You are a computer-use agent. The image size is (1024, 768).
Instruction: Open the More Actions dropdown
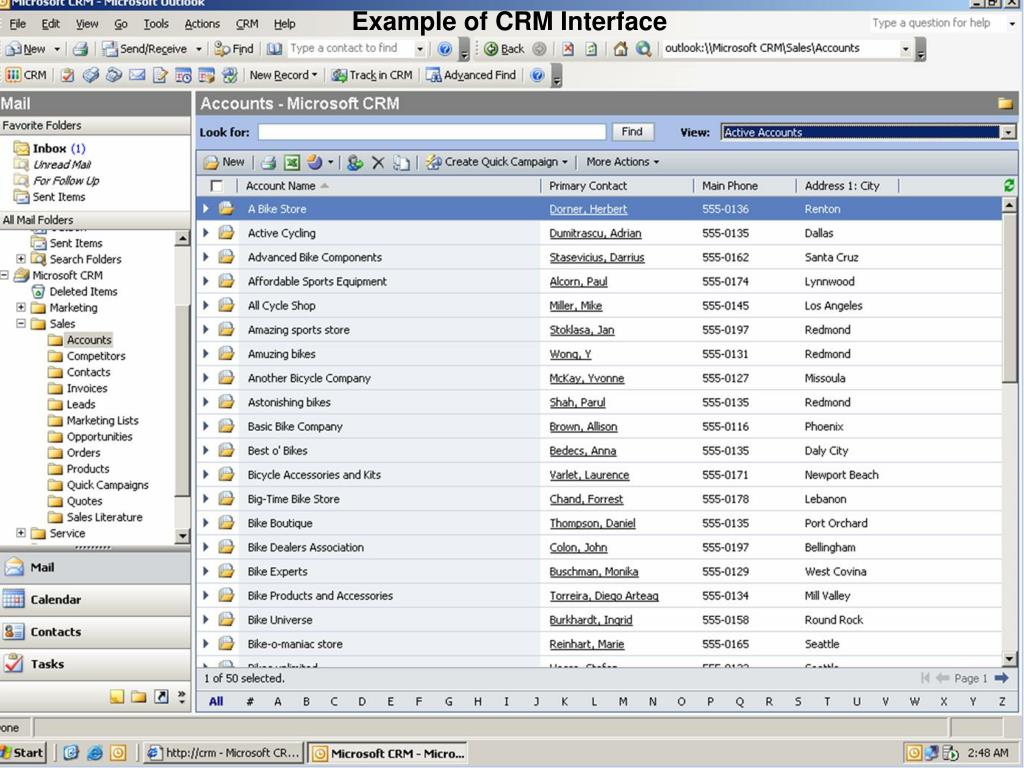coord(622,162)
